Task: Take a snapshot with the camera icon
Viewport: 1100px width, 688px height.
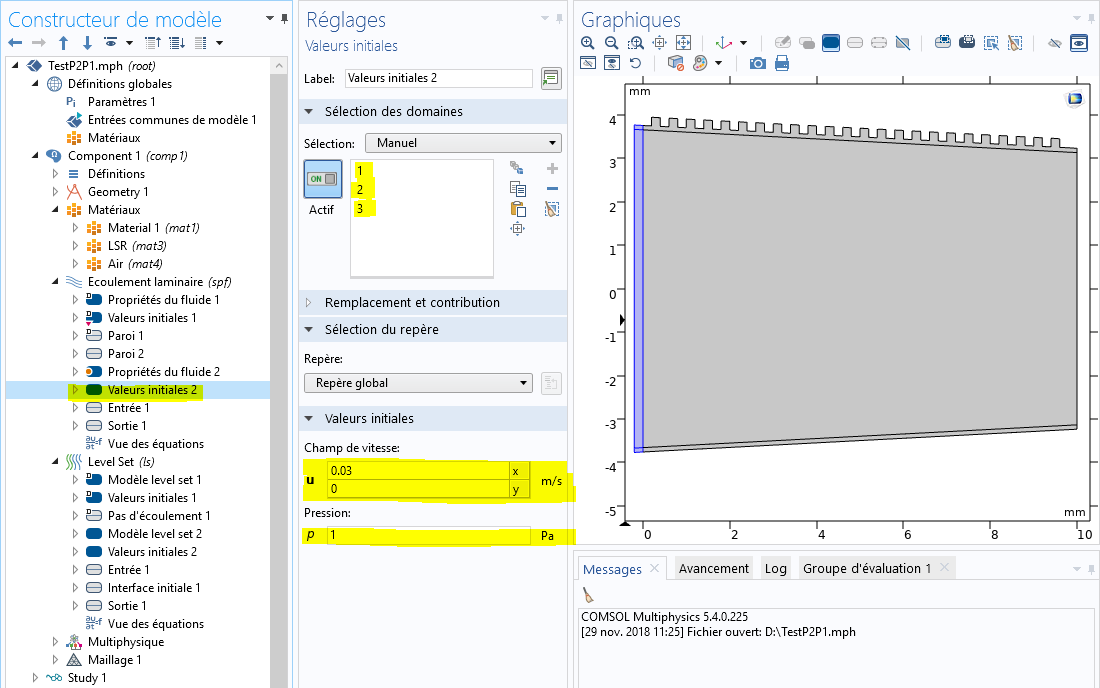Action: [758, 63]
